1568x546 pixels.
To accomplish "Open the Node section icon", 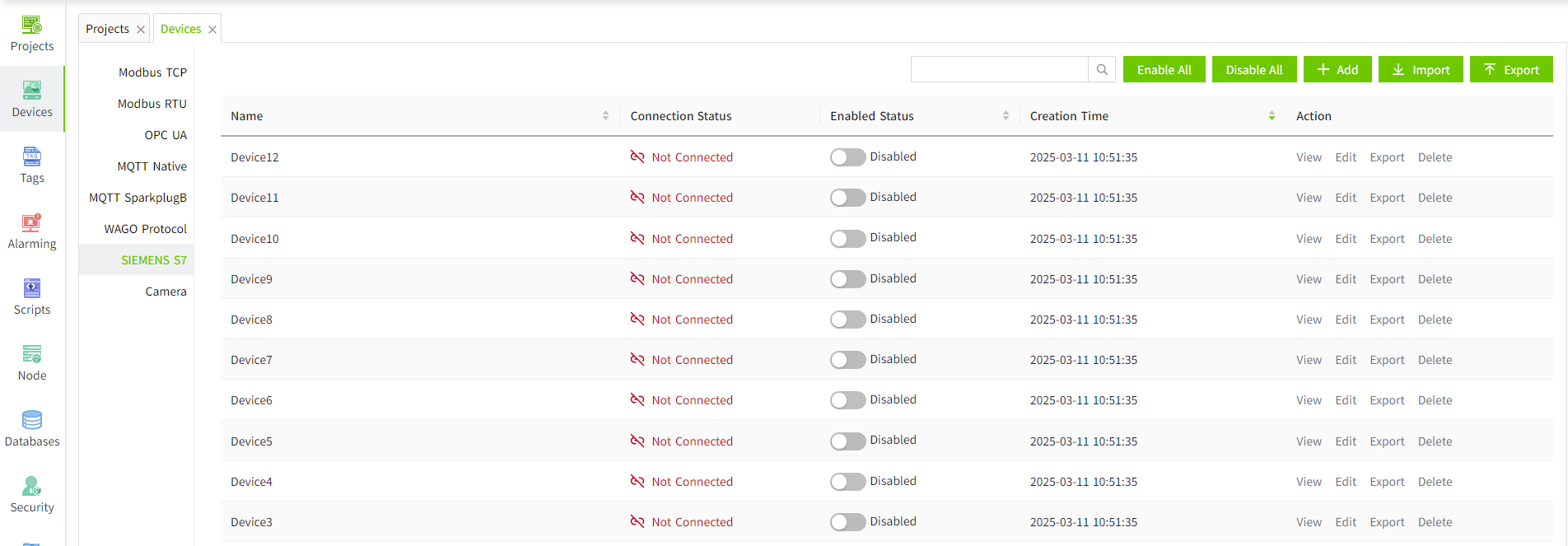I will tap(32, 355).
